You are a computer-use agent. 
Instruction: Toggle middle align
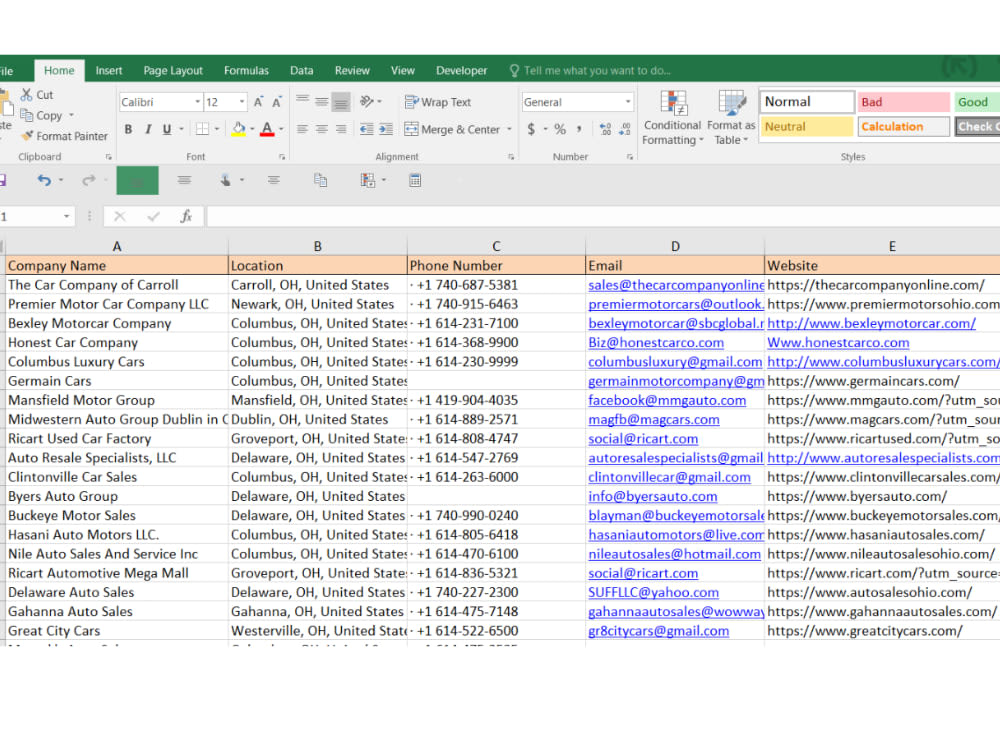[x=322, y=101]
